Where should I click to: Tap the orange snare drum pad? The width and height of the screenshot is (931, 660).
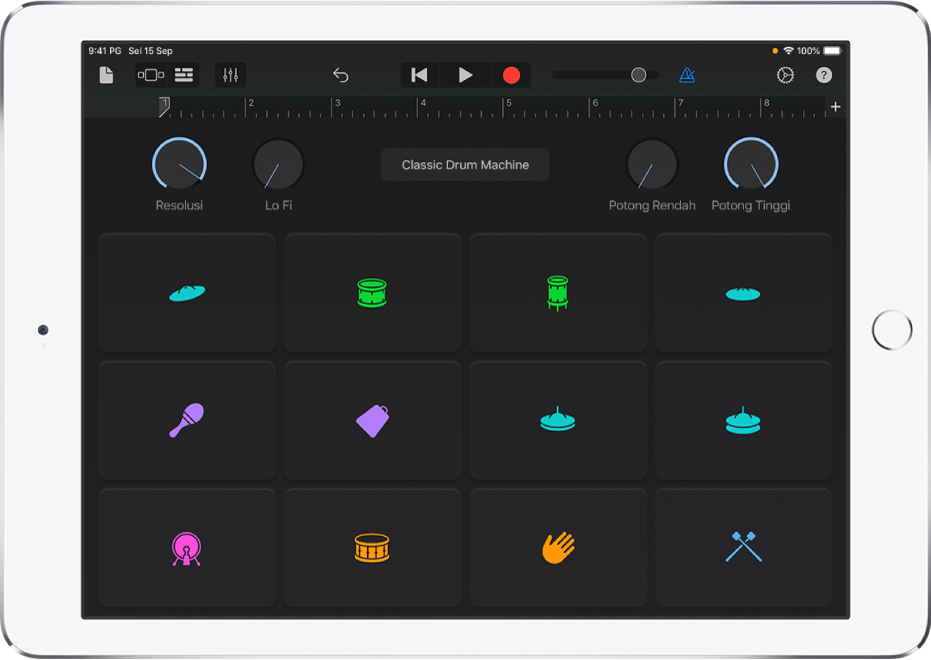(x=372, y=548)
